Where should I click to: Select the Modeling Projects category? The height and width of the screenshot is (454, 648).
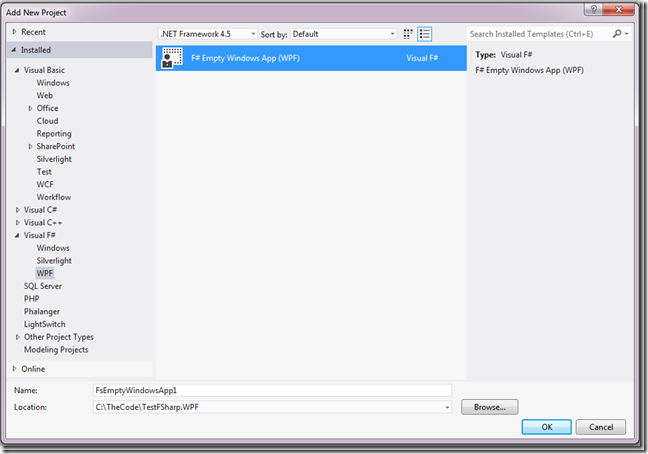point(56,350)
